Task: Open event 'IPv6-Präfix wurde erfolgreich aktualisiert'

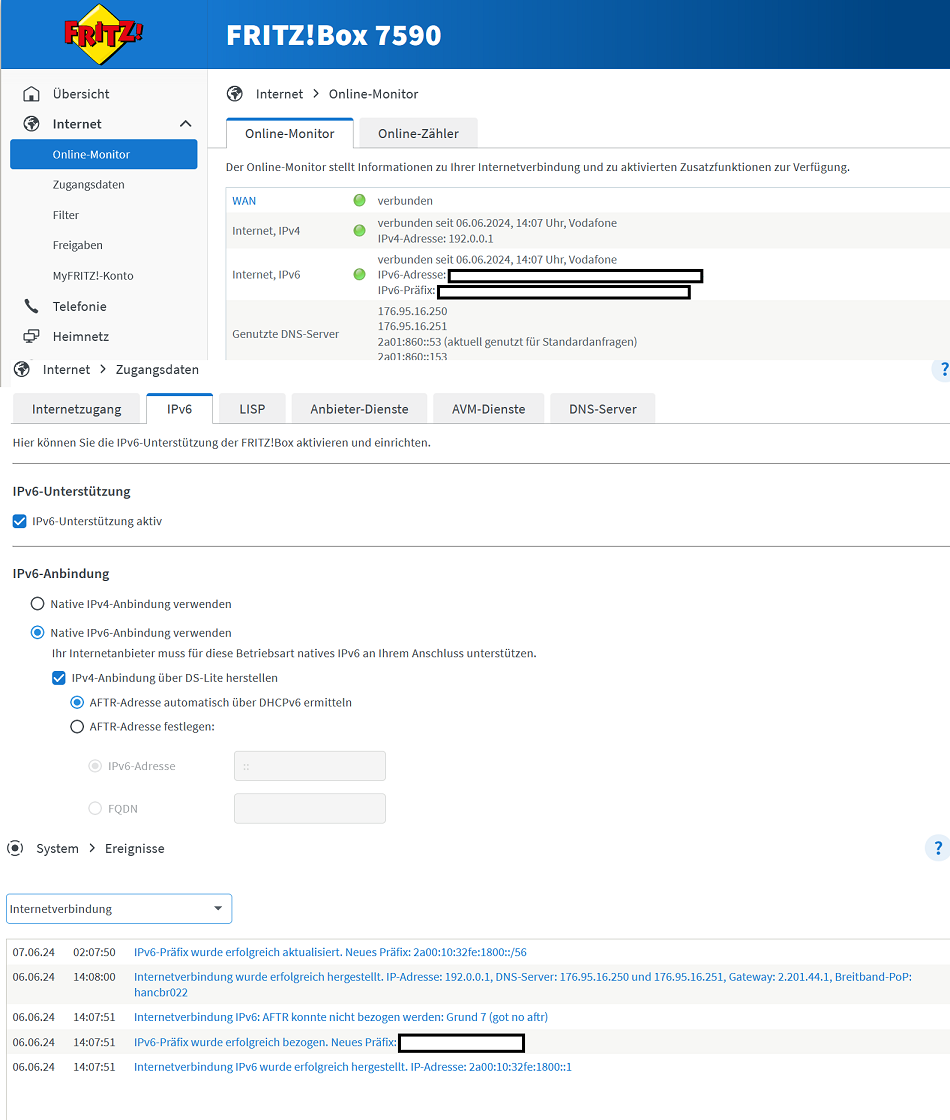Action: point(330,951)
